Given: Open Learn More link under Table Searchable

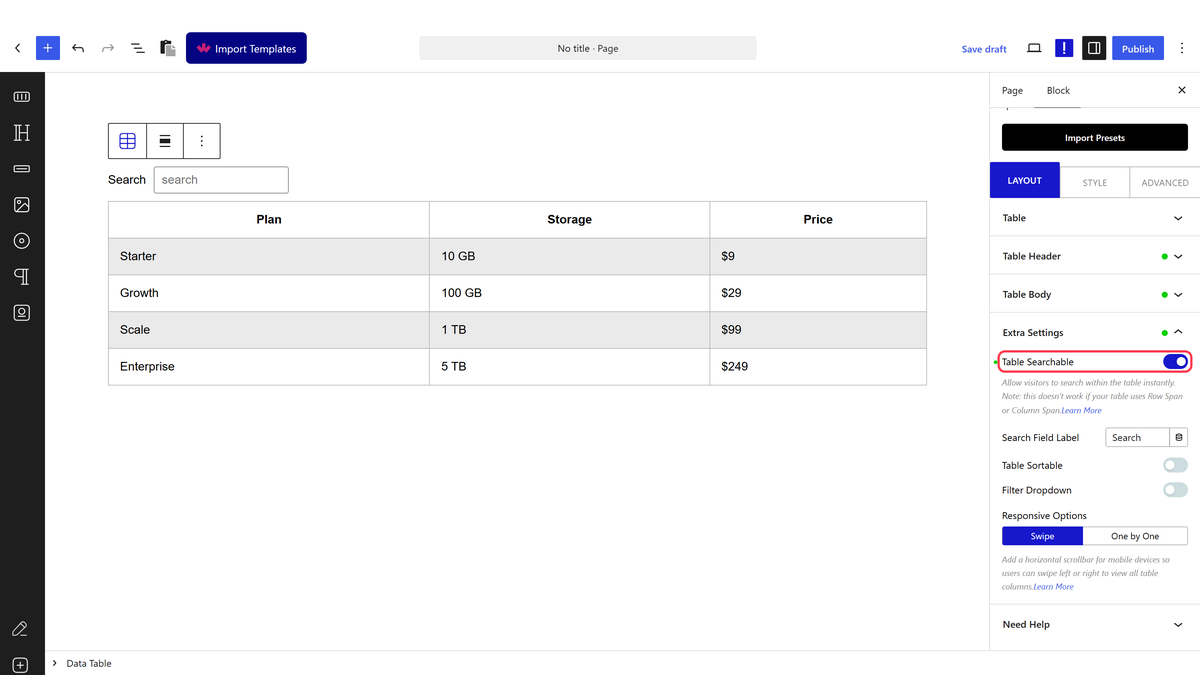Looking at the screenshot, I should pos(1081,410).
